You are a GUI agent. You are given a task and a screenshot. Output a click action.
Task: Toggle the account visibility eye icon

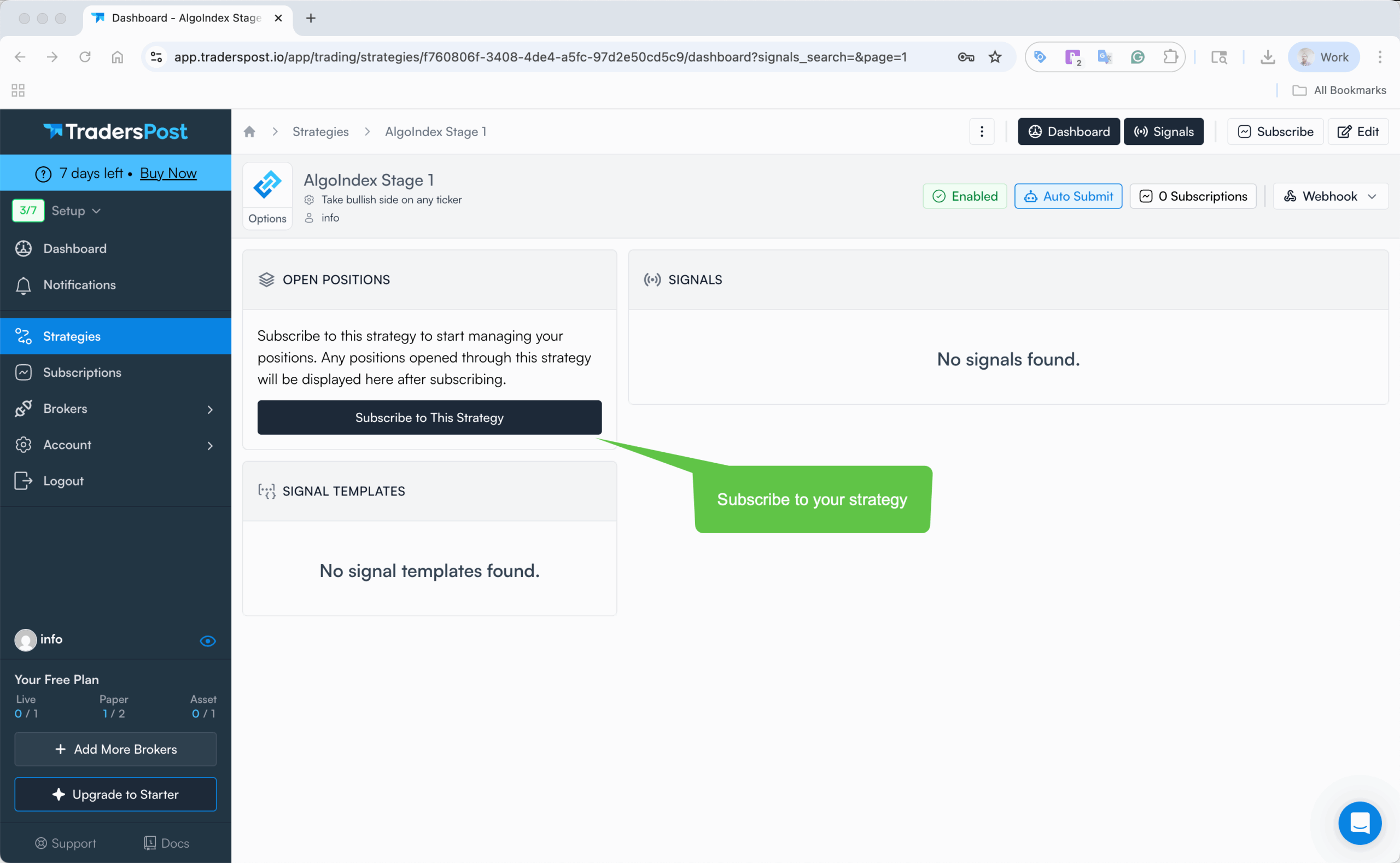click(x=208, y=641)
